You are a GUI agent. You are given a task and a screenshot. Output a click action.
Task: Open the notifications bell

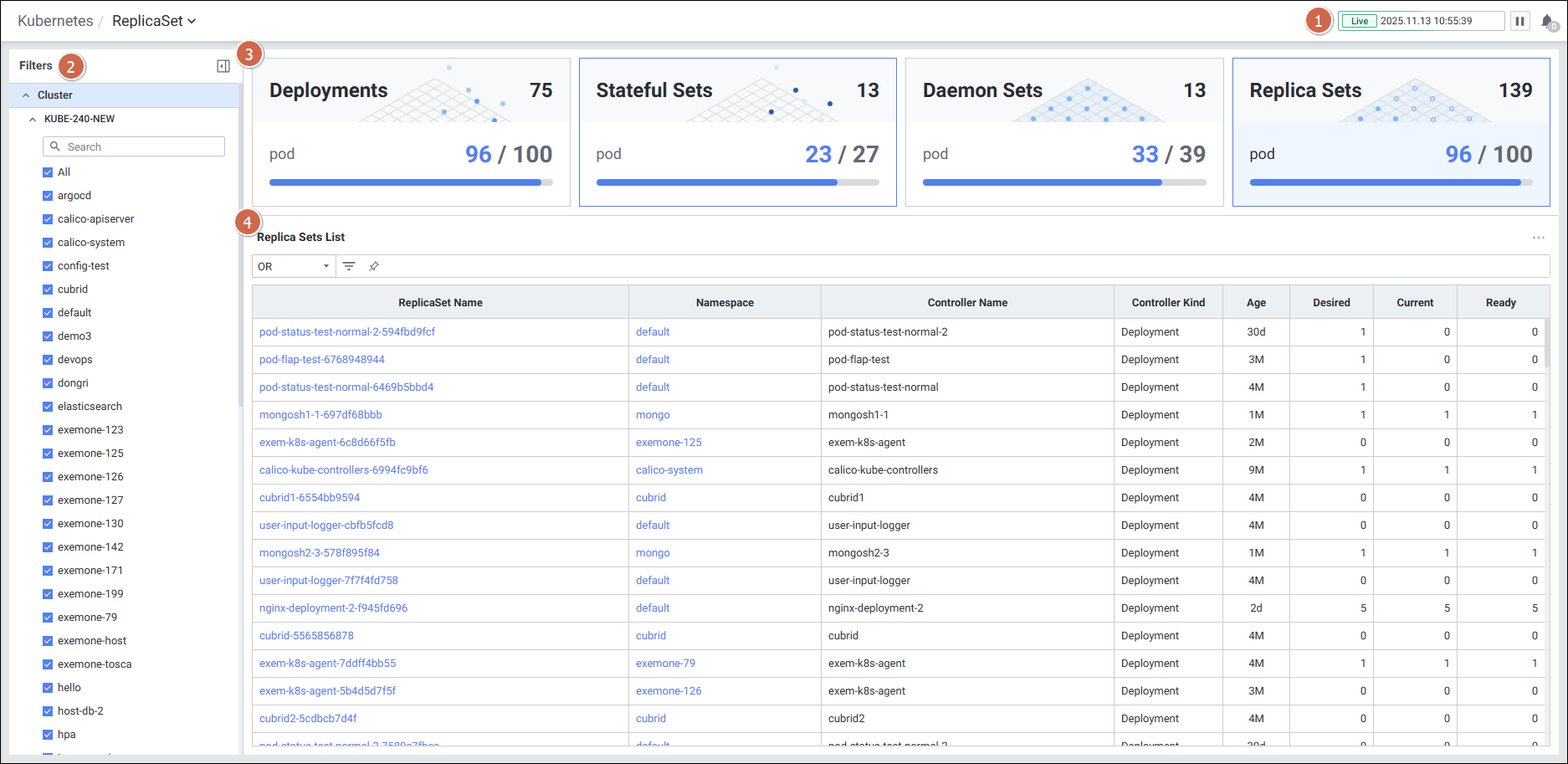[x=1547, y=22]
